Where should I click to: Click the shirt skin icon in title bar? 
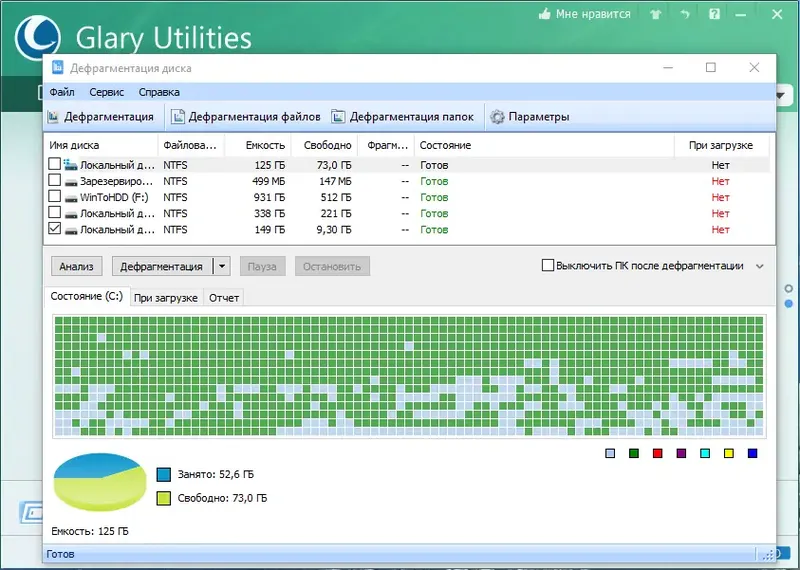656,14
